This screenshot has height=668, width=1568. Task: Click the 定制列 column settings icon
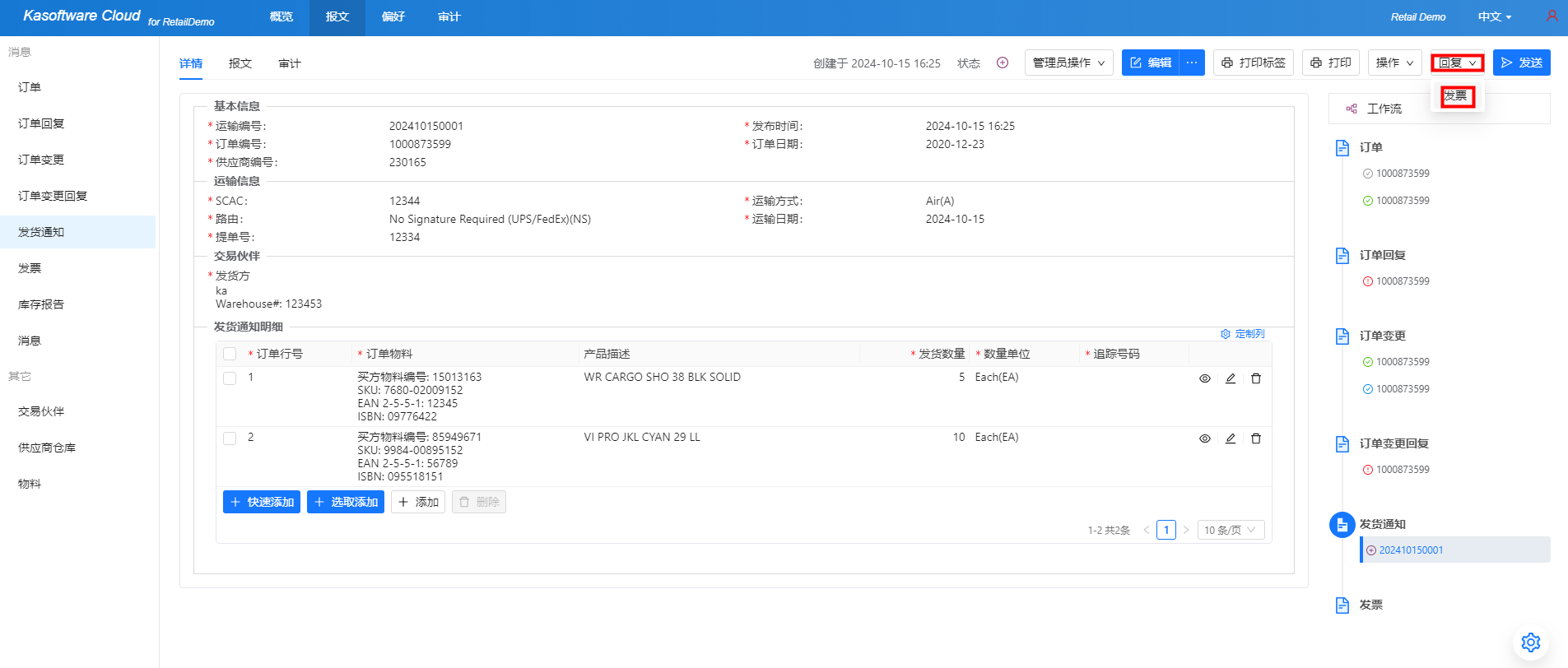(x=1226, y=334)
